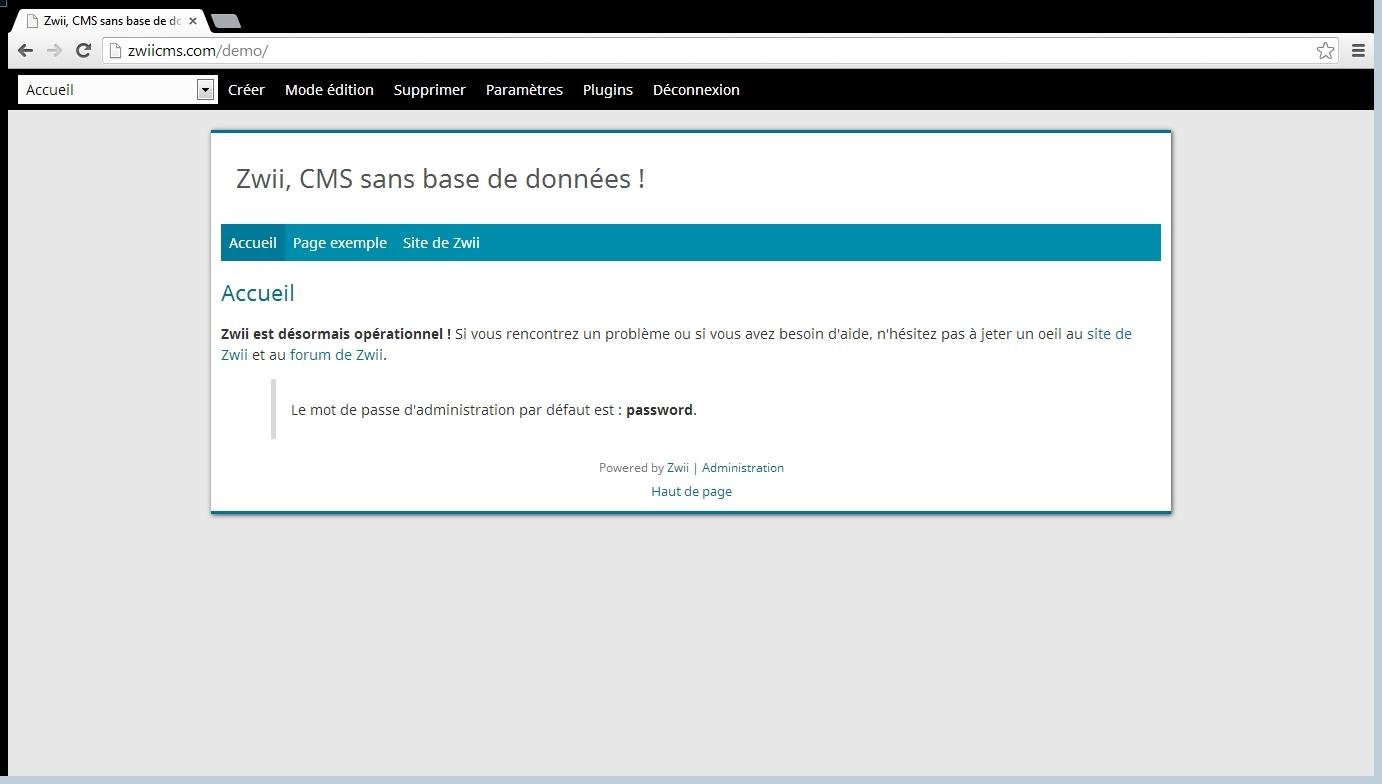
Task: Select the Accueil navigation tab
Action: pos(252,242)
